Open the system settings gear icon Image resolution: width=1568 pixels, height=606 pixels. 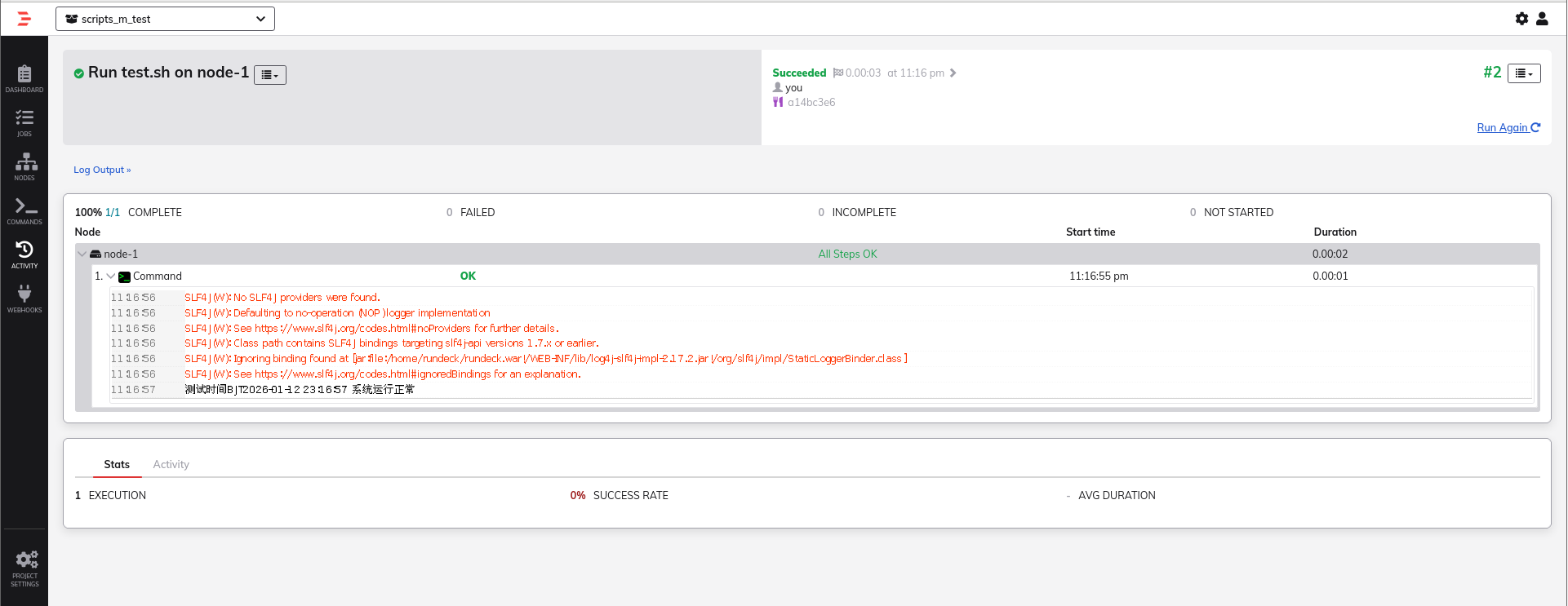(x=1521, y=19)
